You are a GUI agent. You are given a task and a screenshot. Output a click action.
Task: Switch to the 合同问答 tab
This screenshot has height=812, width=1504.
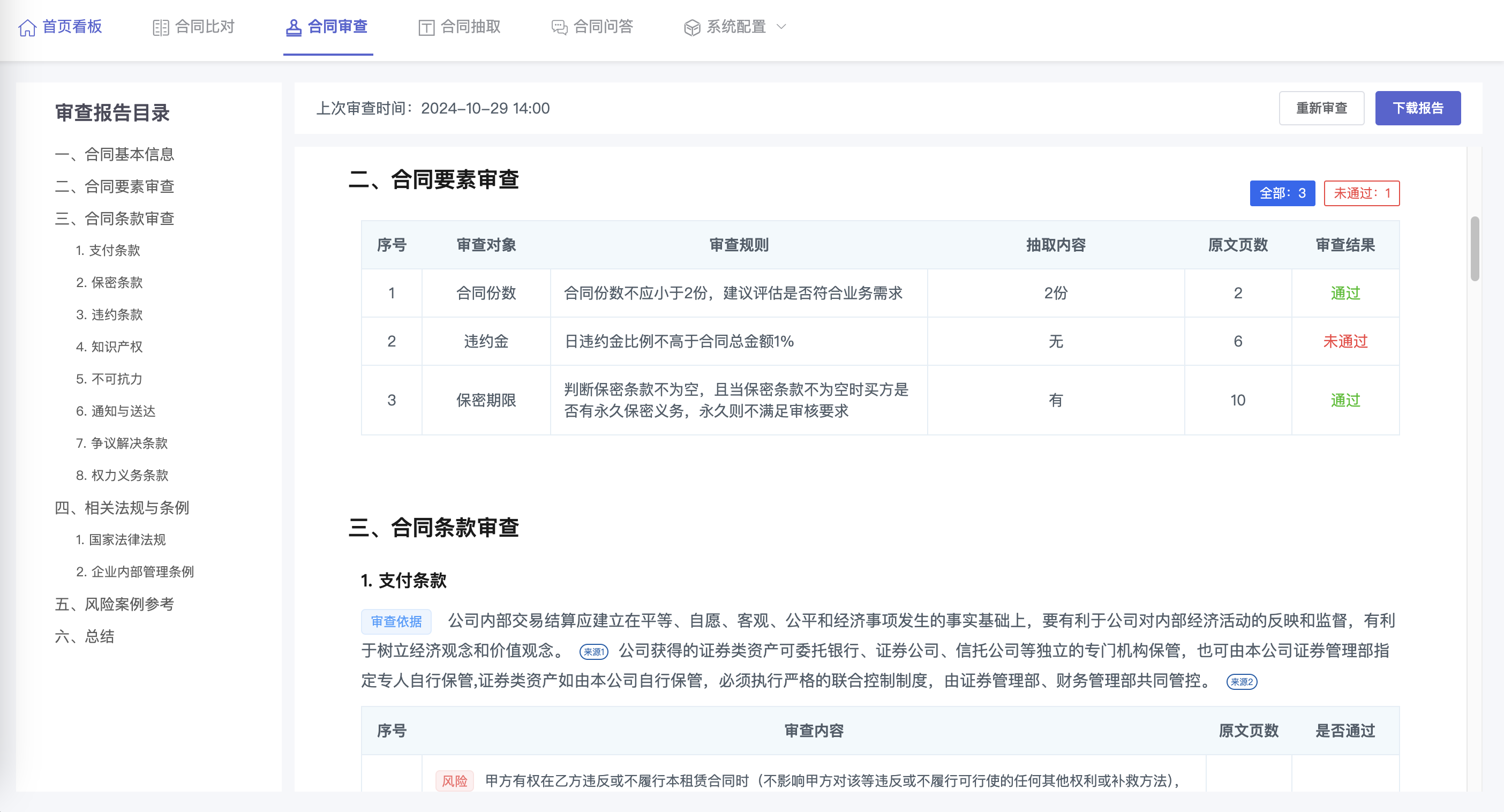603,27
